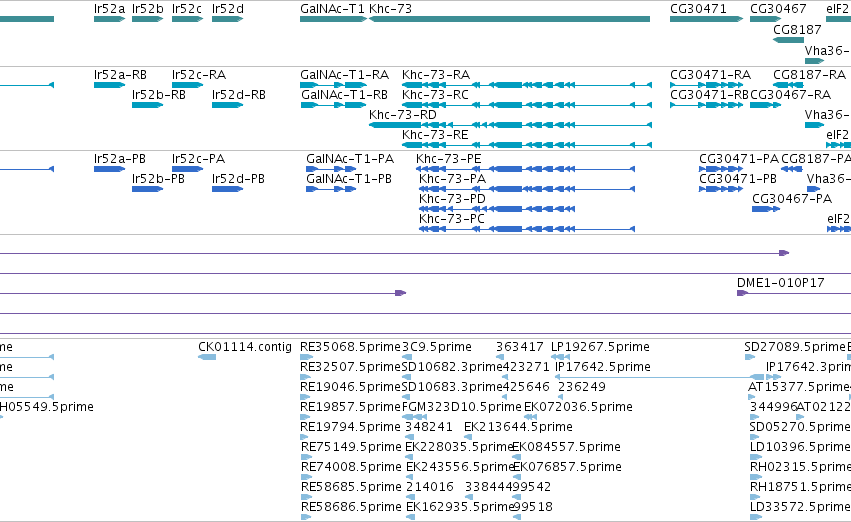
Task: Click EST RE74008.5prime
Action: pyautogui.click(x=351, y=468)
